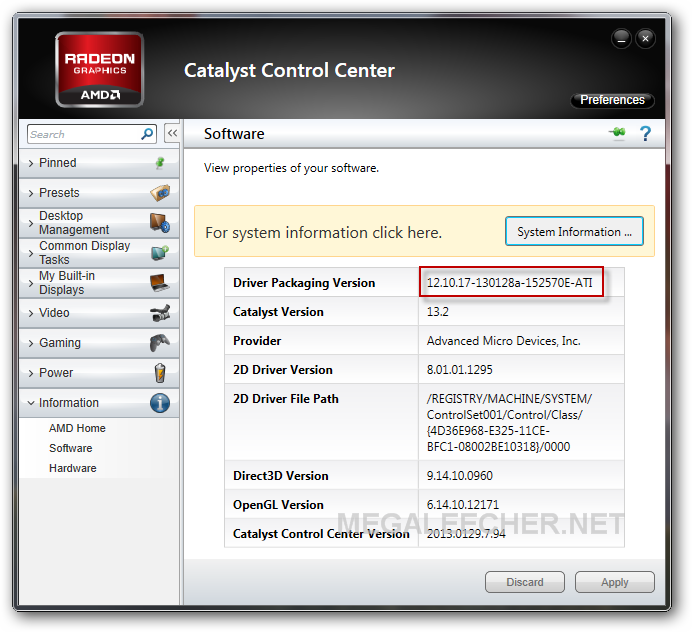Click the Gaming controller icon
692x632 pixels.
(160, 342)
